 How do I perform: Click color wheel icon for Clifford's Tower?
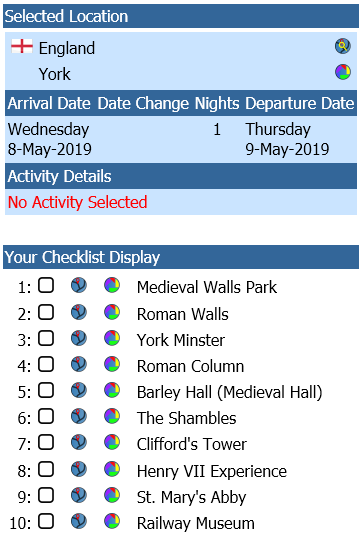point(112,442)
